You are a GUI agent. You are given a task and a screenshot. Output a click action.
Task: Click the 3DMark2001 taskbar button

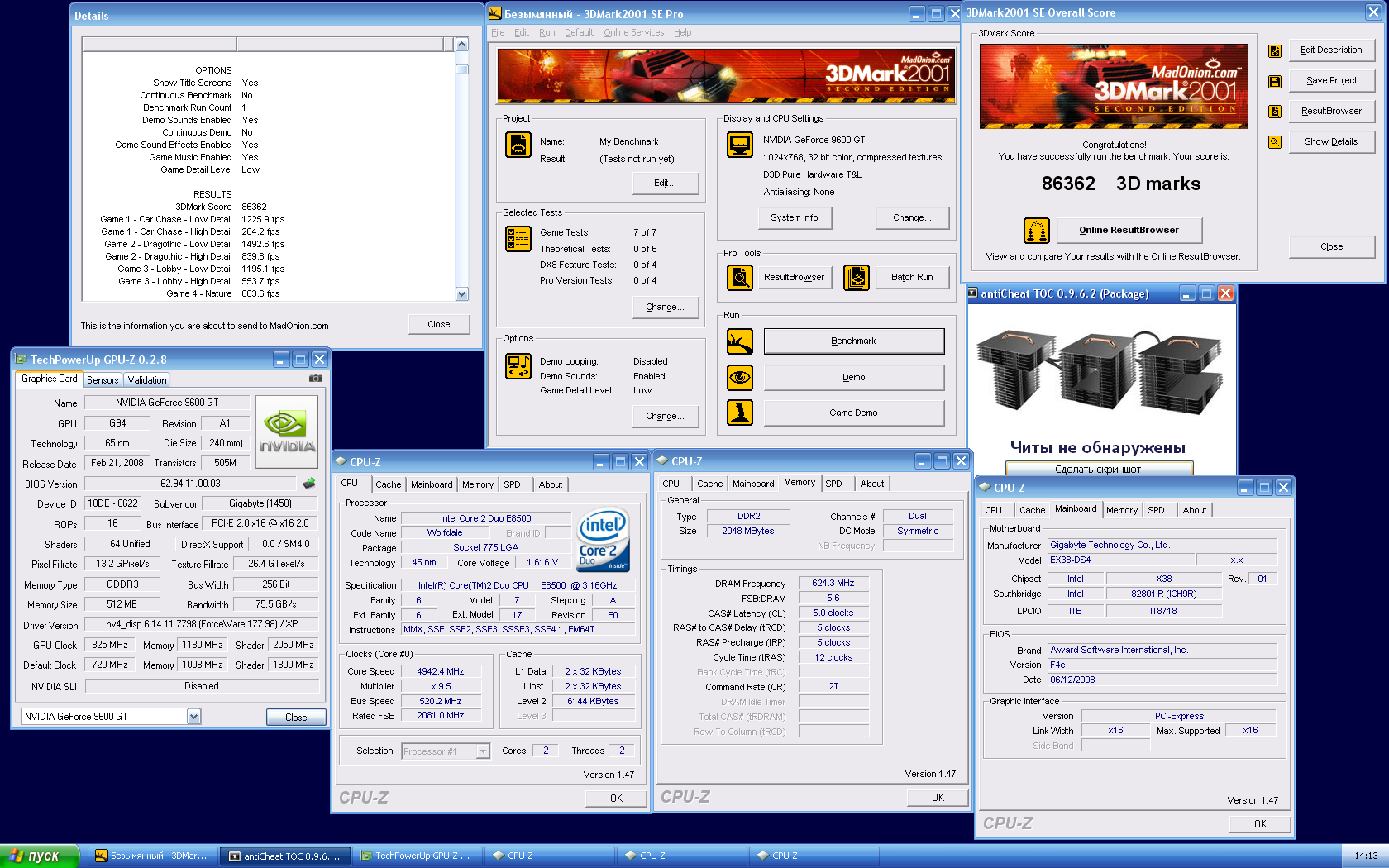click(x=154, y=856)
